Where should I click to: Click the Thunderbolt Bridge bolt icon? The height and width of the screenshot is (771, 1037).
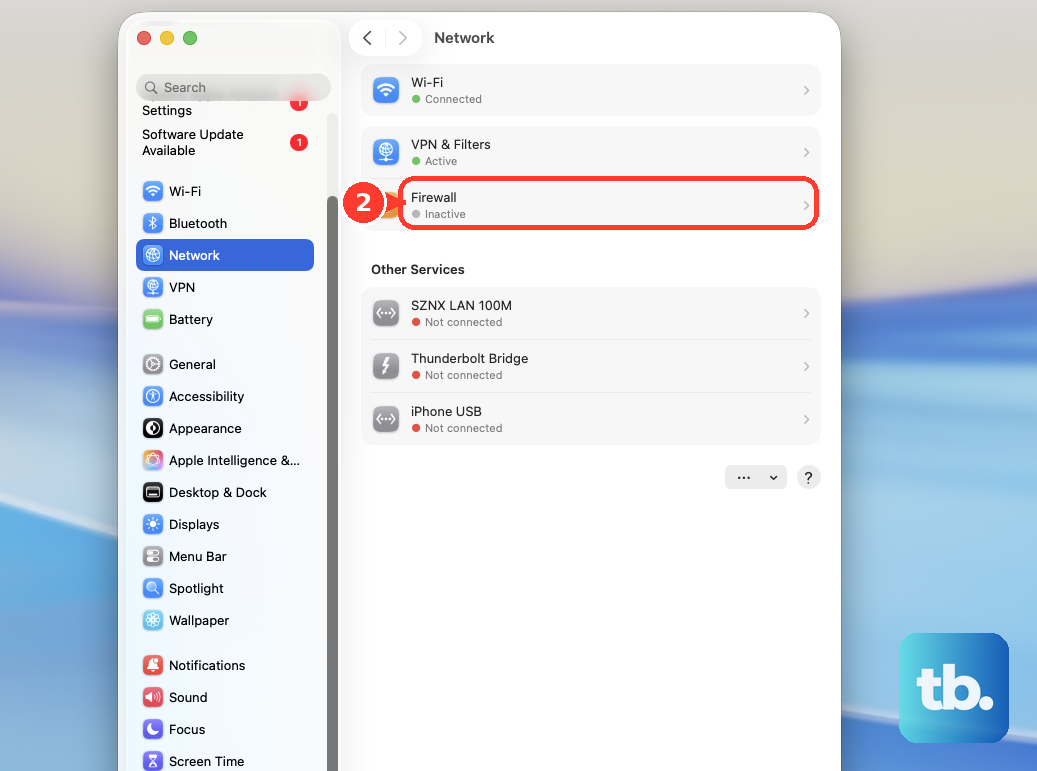(386, 366)
